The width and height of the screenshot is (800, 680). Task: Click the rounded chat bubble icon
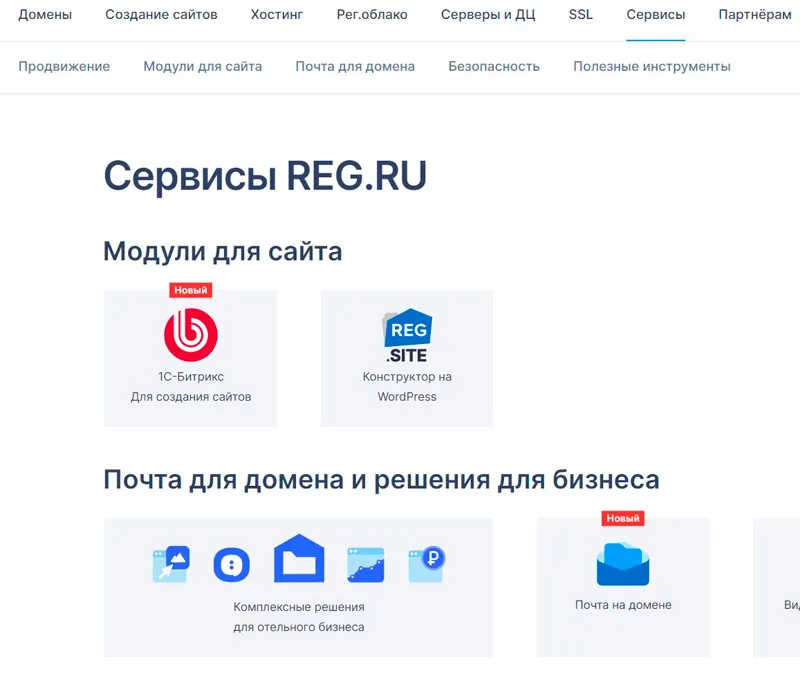click(232, 565)
